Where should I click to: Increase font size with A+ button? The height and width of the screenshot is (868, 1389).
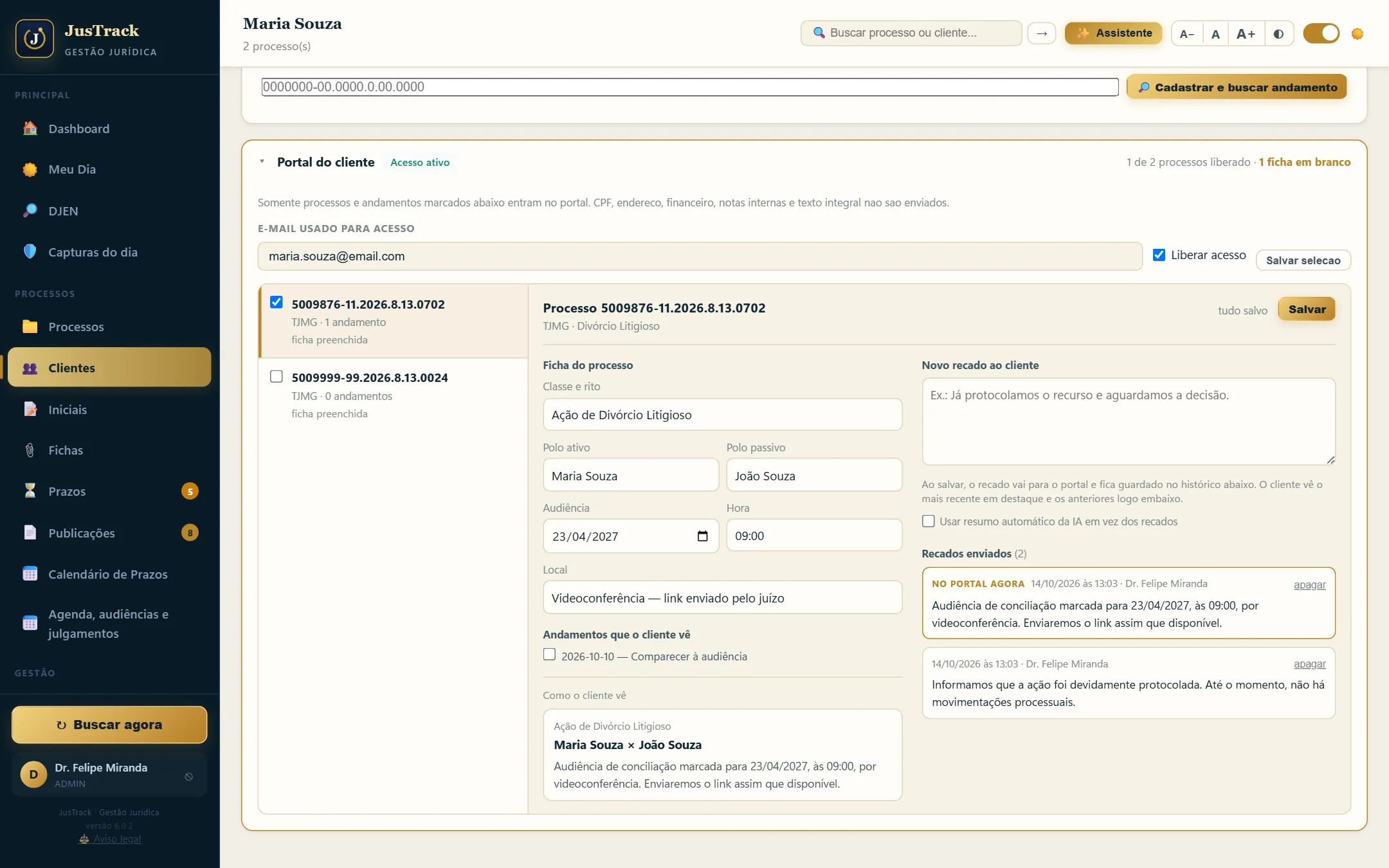[x=1246, y=33]
